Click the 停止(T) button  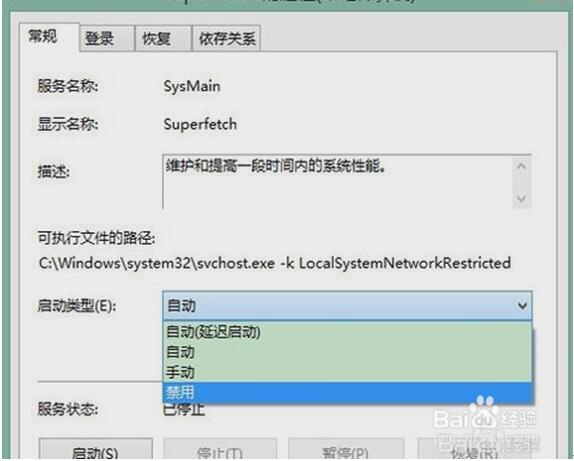(x=220, y=450)
